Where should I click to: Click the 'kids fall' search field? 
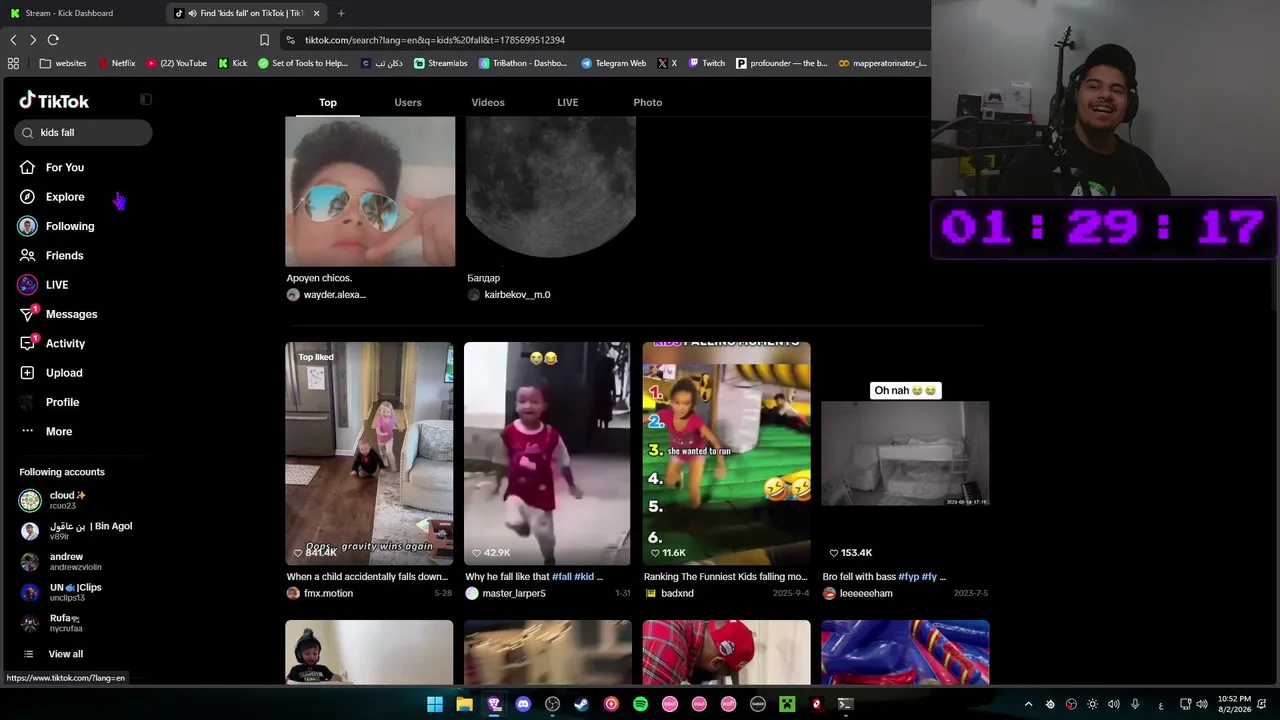point(83,133)
